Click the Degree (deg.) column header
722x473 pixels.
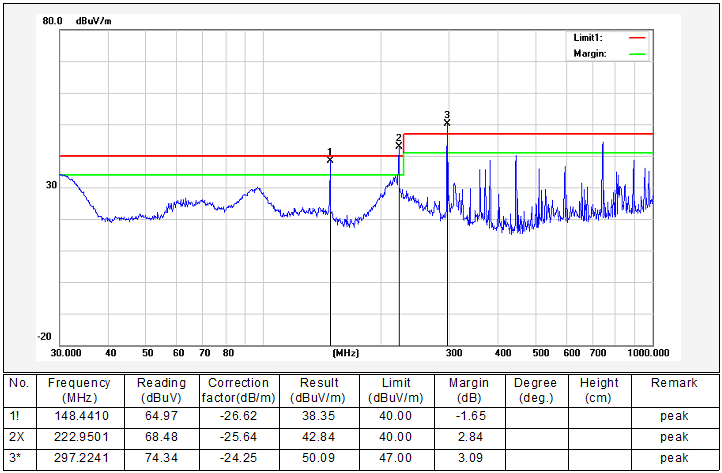tap(536, 389)
